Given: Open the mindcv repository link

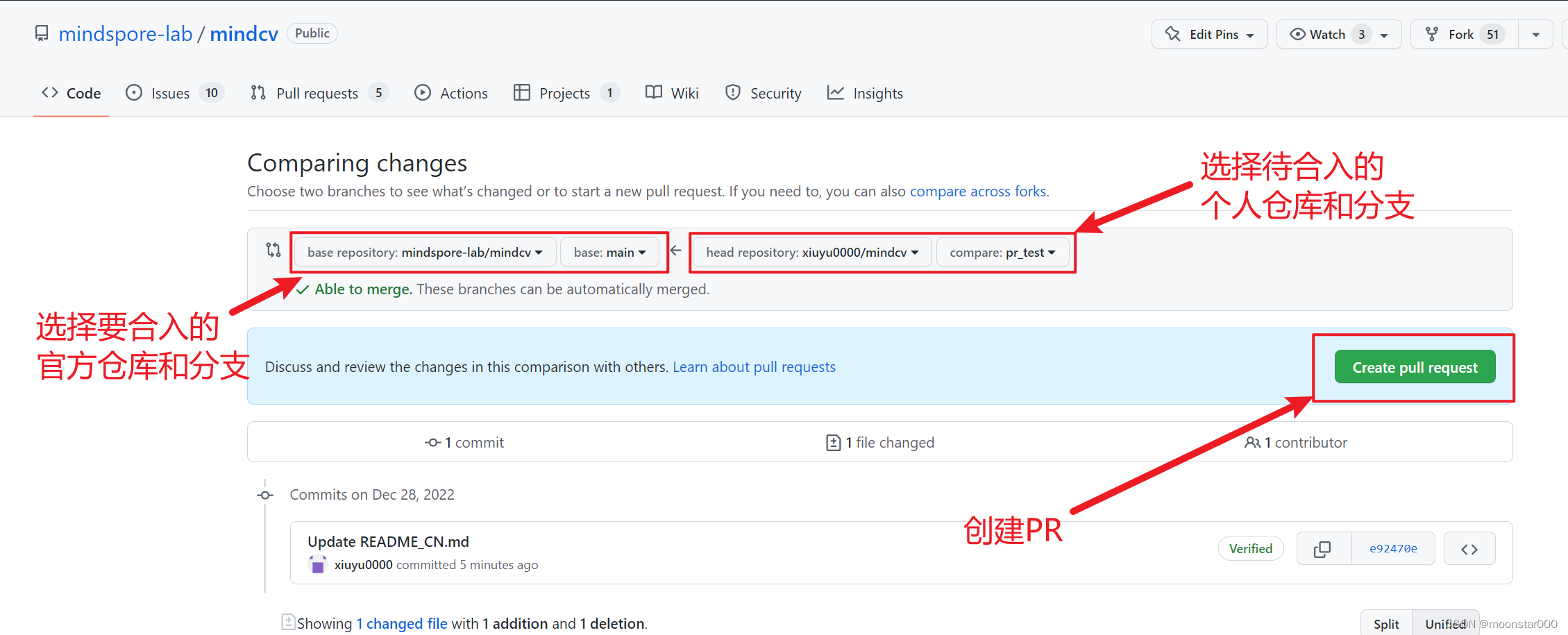Looking at the screenshot, I should (x=244, y=33).
